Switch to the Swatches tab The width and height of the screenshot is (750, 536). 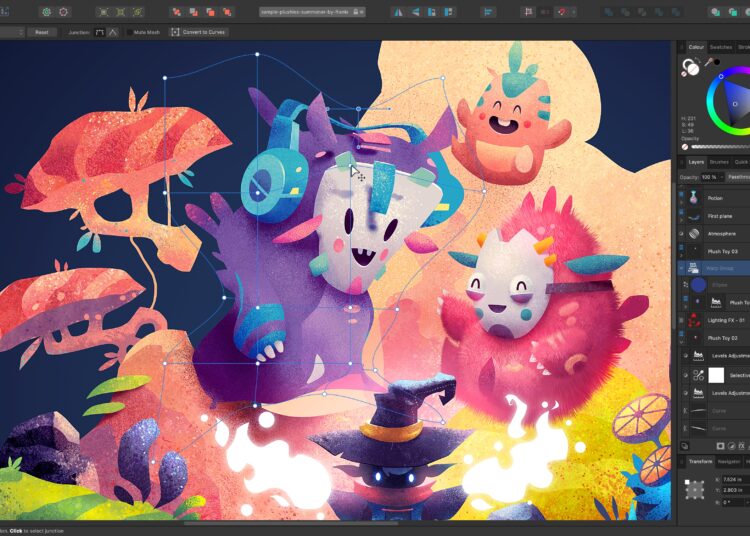721,47
